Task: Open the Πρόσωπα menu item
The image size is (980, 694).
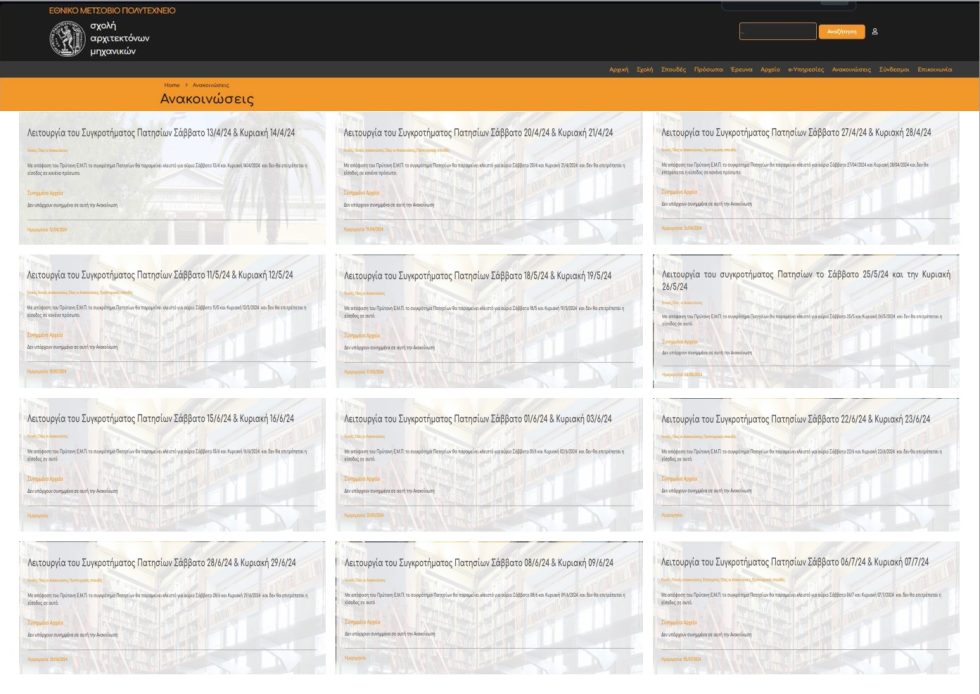Action: pyautogui.click(x=708, y=69)
